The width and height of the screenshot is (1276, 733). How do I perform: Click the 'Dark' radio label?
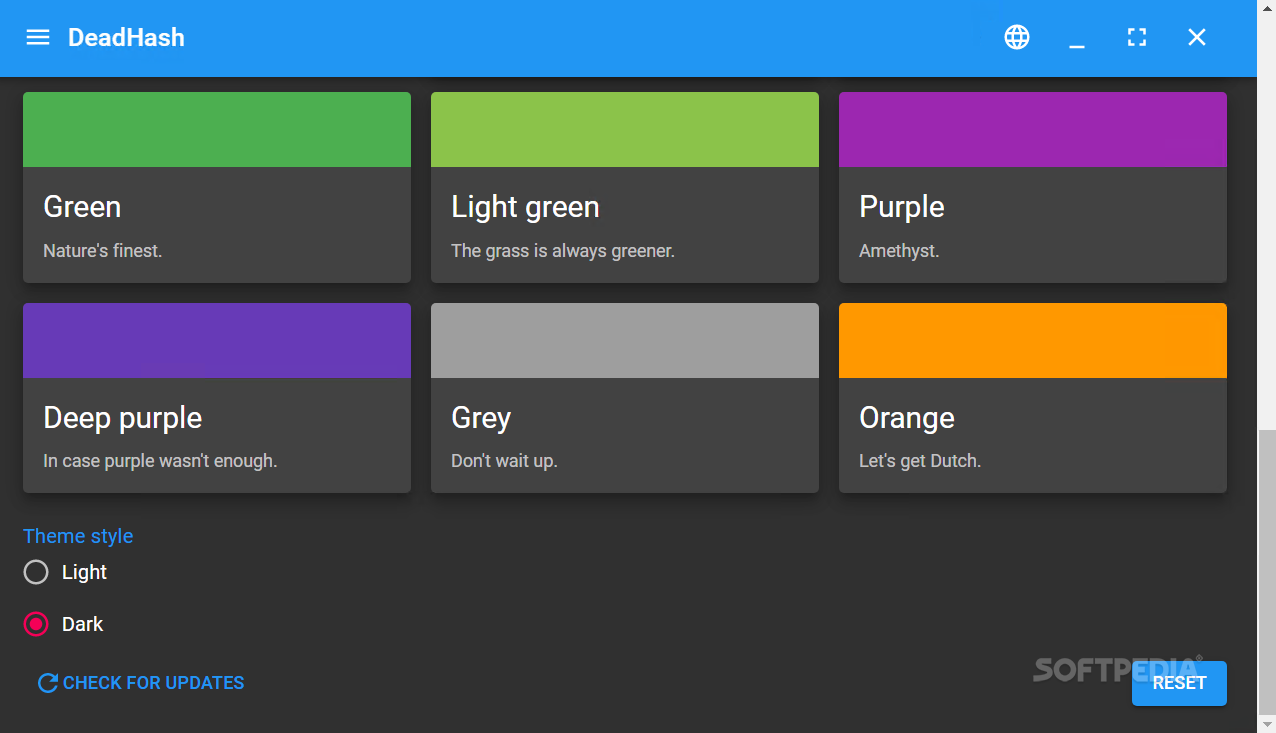click(82, 624)
